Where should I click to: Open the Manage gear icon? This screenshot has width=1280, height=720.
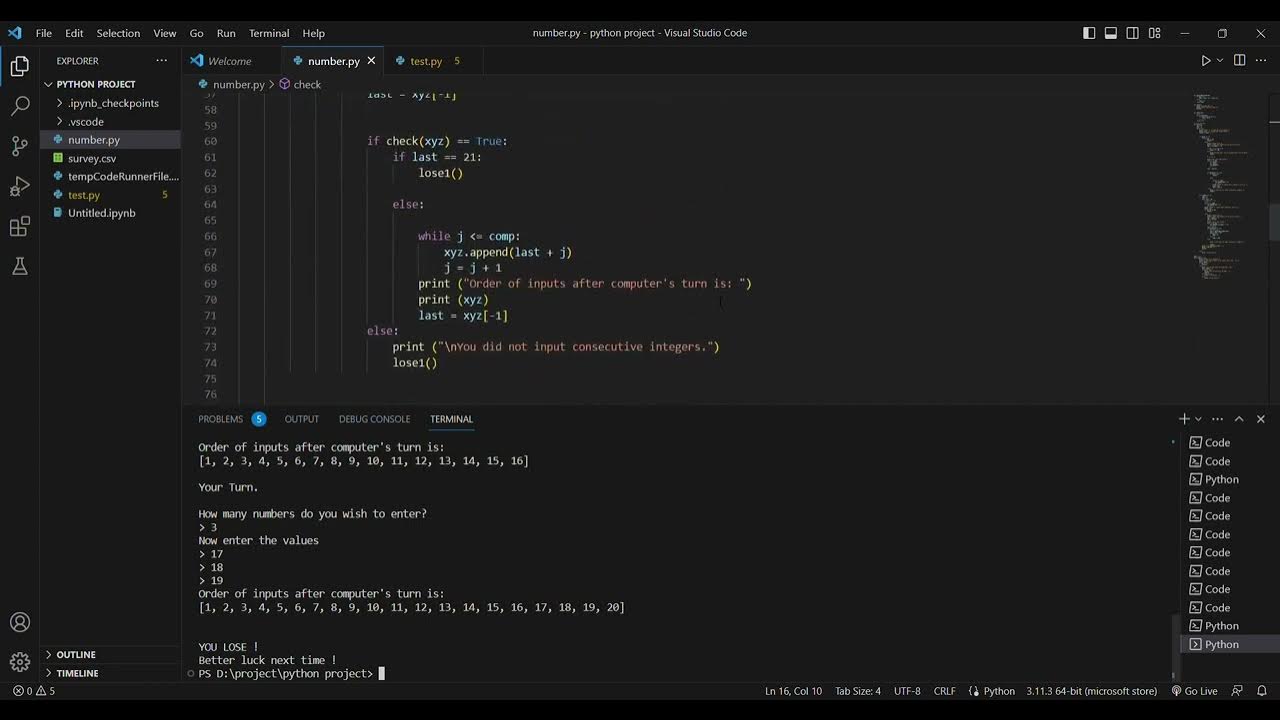19,662
